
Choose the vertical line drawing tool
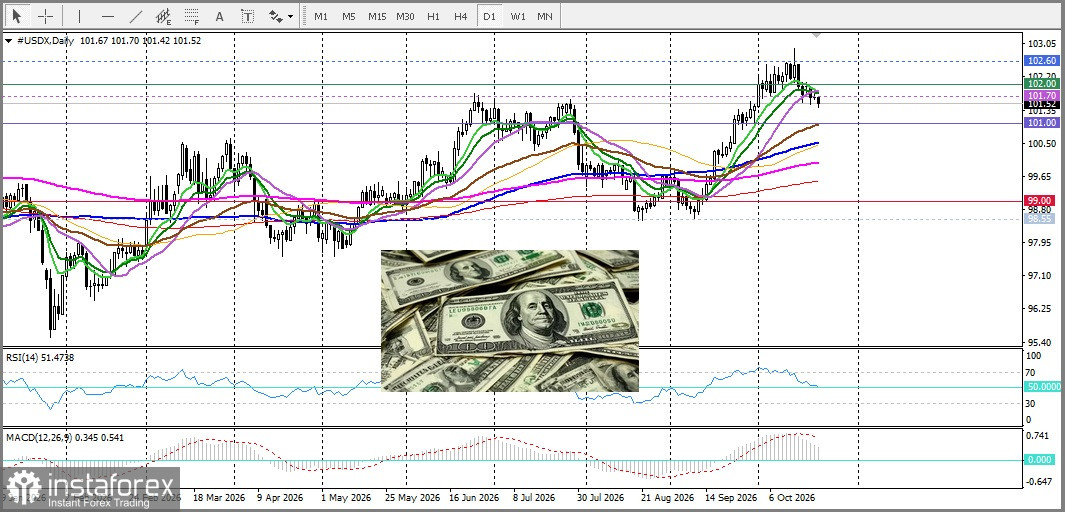point(79,16)
